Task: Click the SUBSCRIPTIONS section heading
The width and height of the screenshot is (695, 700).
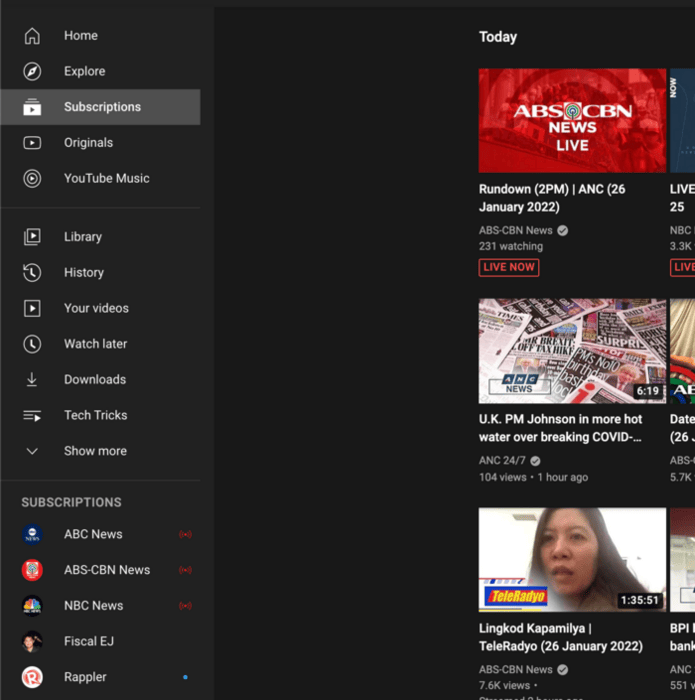Action: click(x=71, y=502)
